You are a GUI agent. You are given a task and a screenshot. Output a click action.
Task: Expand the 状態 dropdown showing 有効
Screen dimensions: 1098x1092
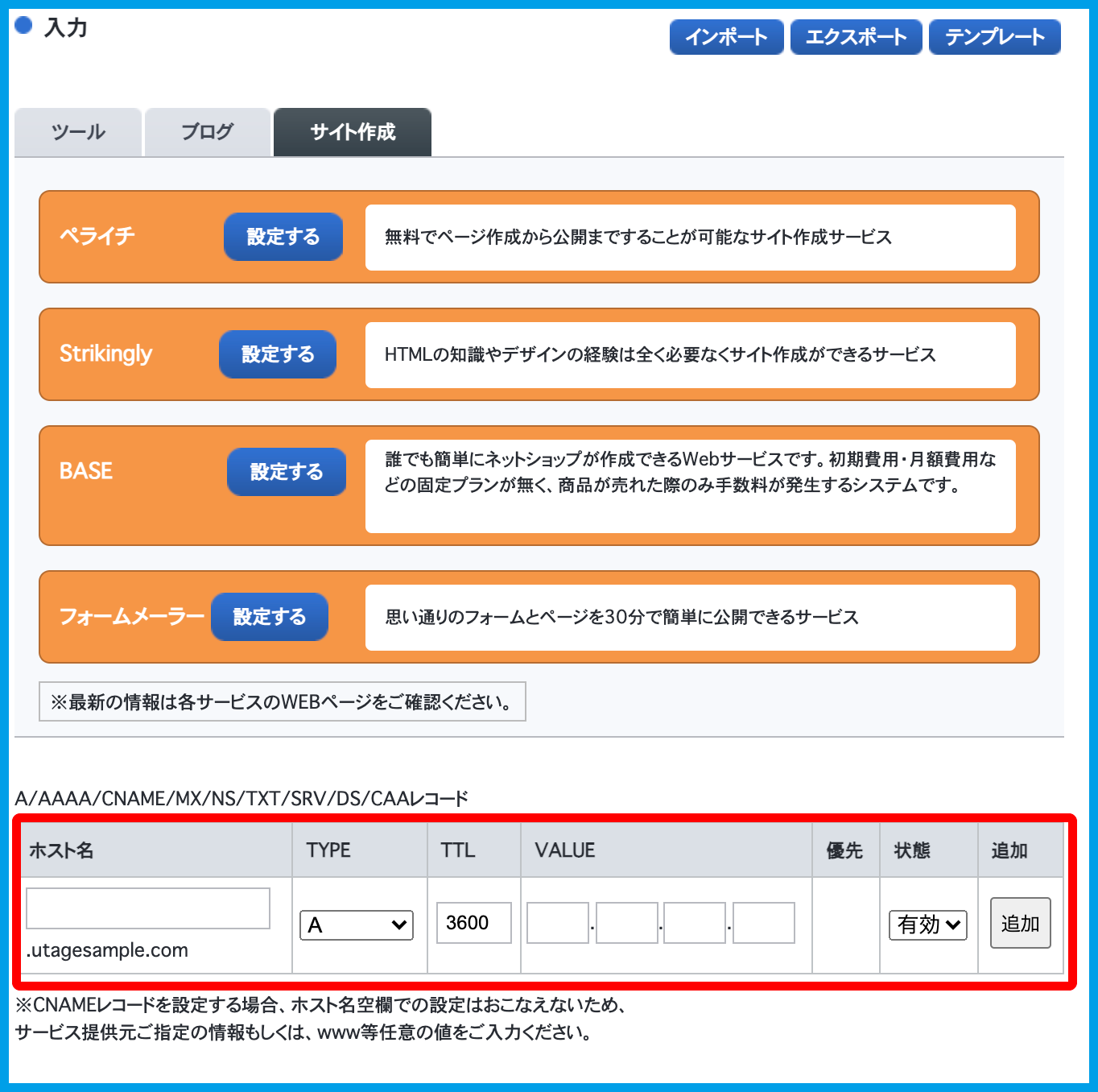click(x=927, y=925)
